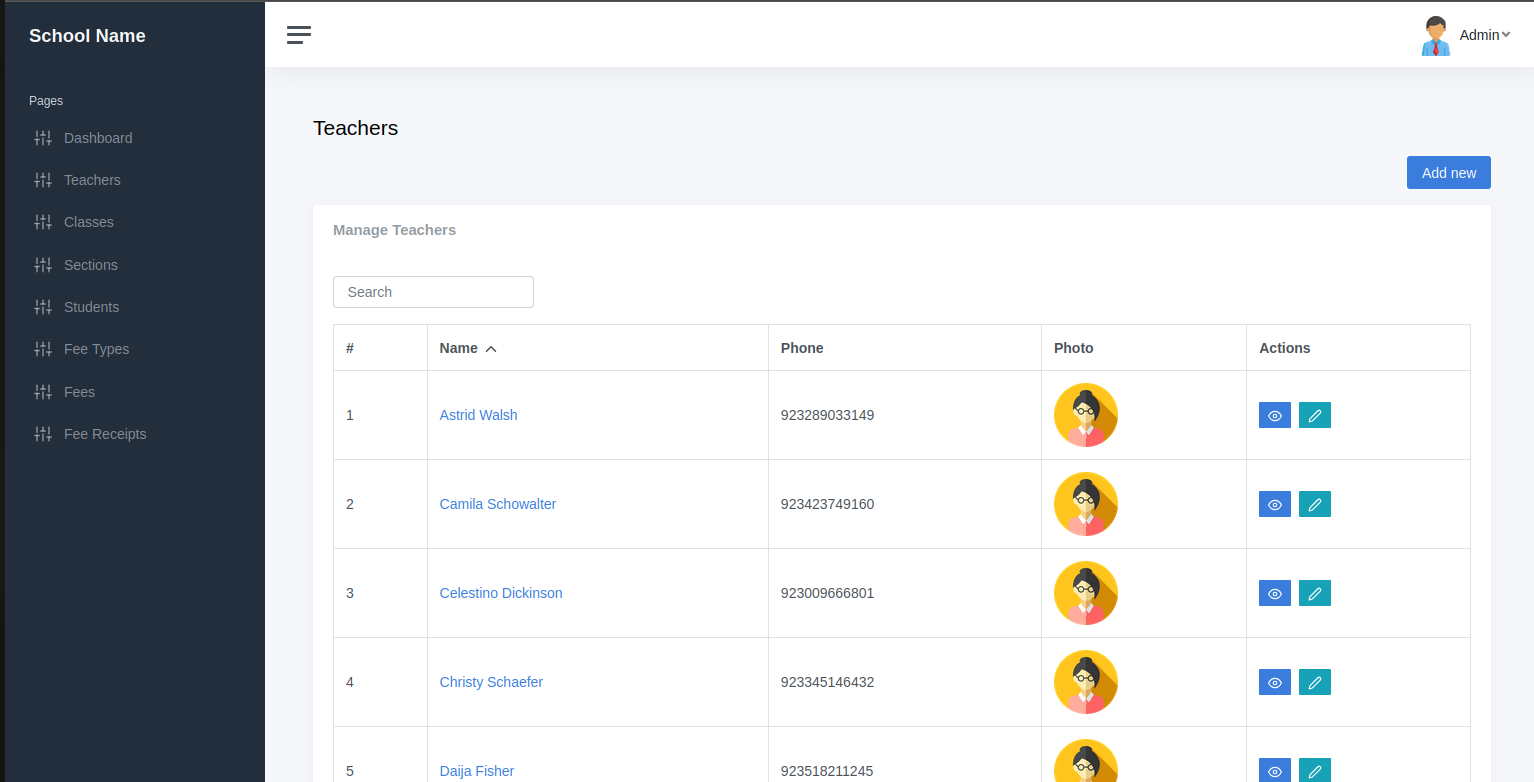Image resolution: width=1534 pixels, height=782 pixels.
Task: Open Astrid Walsh's name link
Action: [x=478, y=415]
